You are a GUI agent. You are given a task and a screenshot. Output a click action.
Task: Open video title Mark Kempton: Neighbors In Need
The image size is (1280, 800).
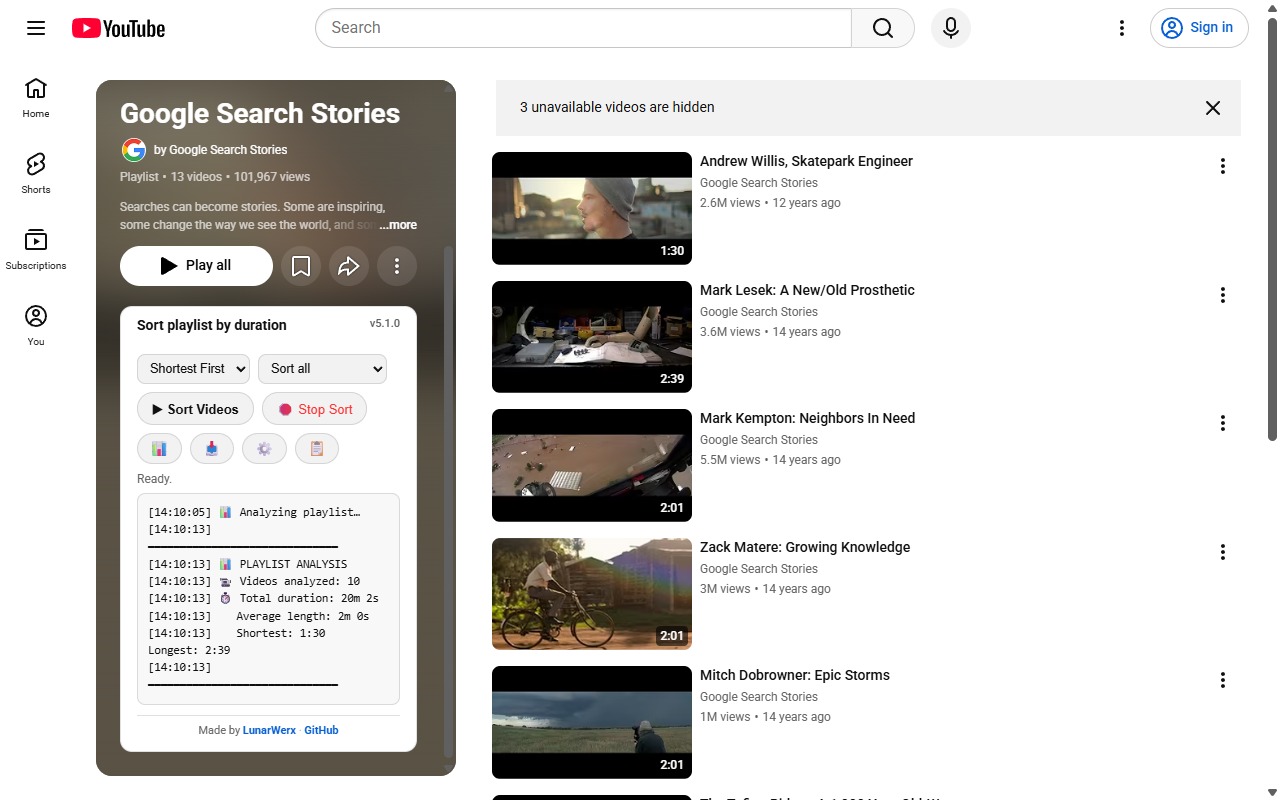[x=808, y=418]
